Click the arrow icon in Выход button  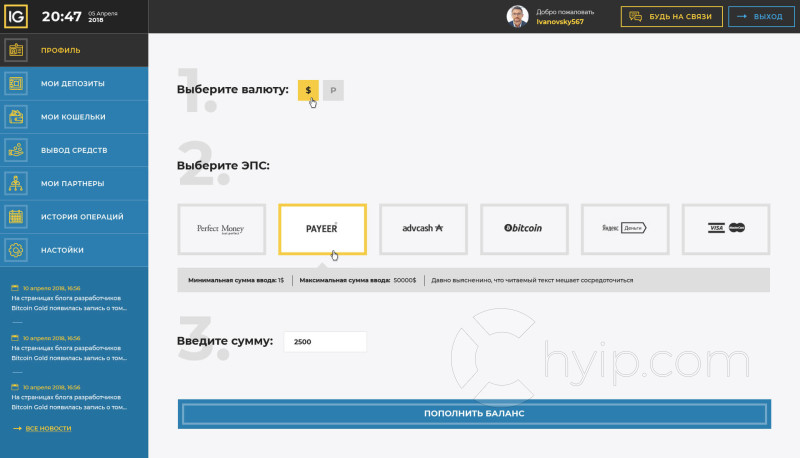(x=742, y=16)
